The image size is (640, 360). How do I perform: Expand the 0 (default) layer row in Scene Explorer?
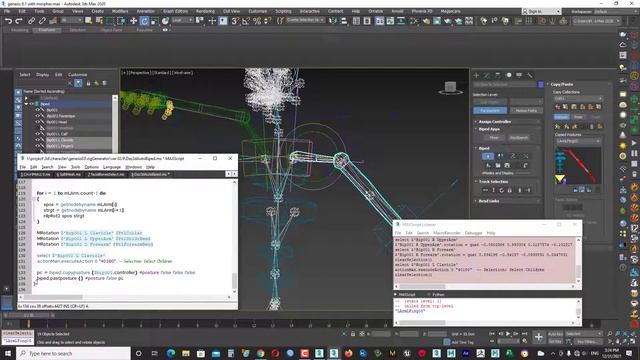click(27, 98)
